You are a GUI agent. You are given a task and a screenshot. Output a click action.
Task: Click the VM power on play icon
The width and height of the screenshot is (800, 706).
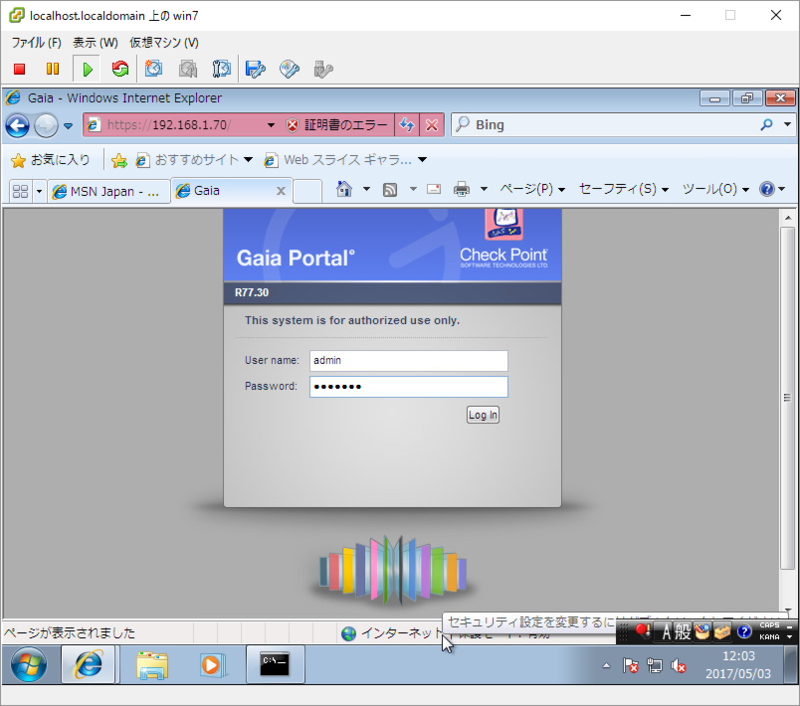87,69
